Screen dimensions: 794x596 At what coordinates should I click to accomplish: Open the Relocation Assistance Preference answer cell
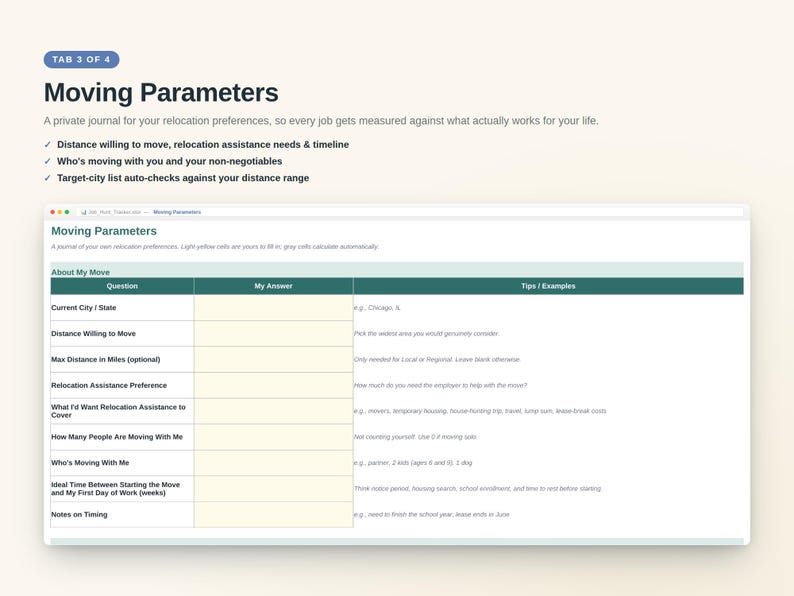coord(273,385)
